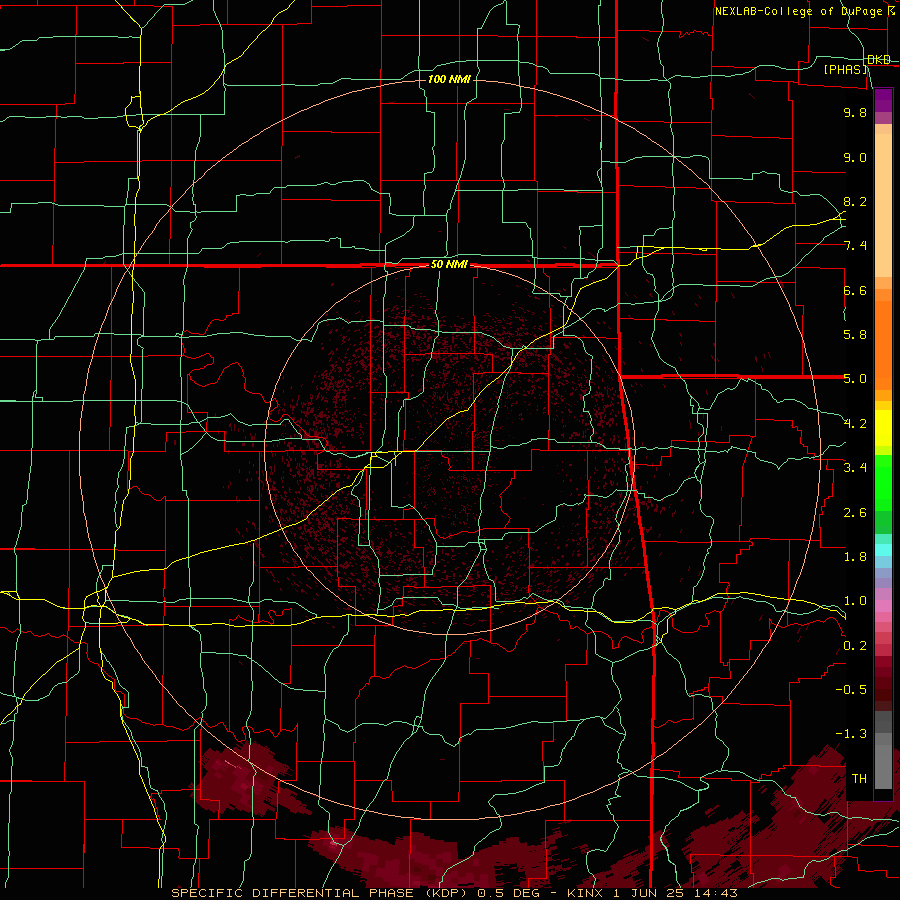Click the NEXLAB-College of DuPage title text
The height and width of the screenshot is (900, 900).
click(x=798, y=11)
